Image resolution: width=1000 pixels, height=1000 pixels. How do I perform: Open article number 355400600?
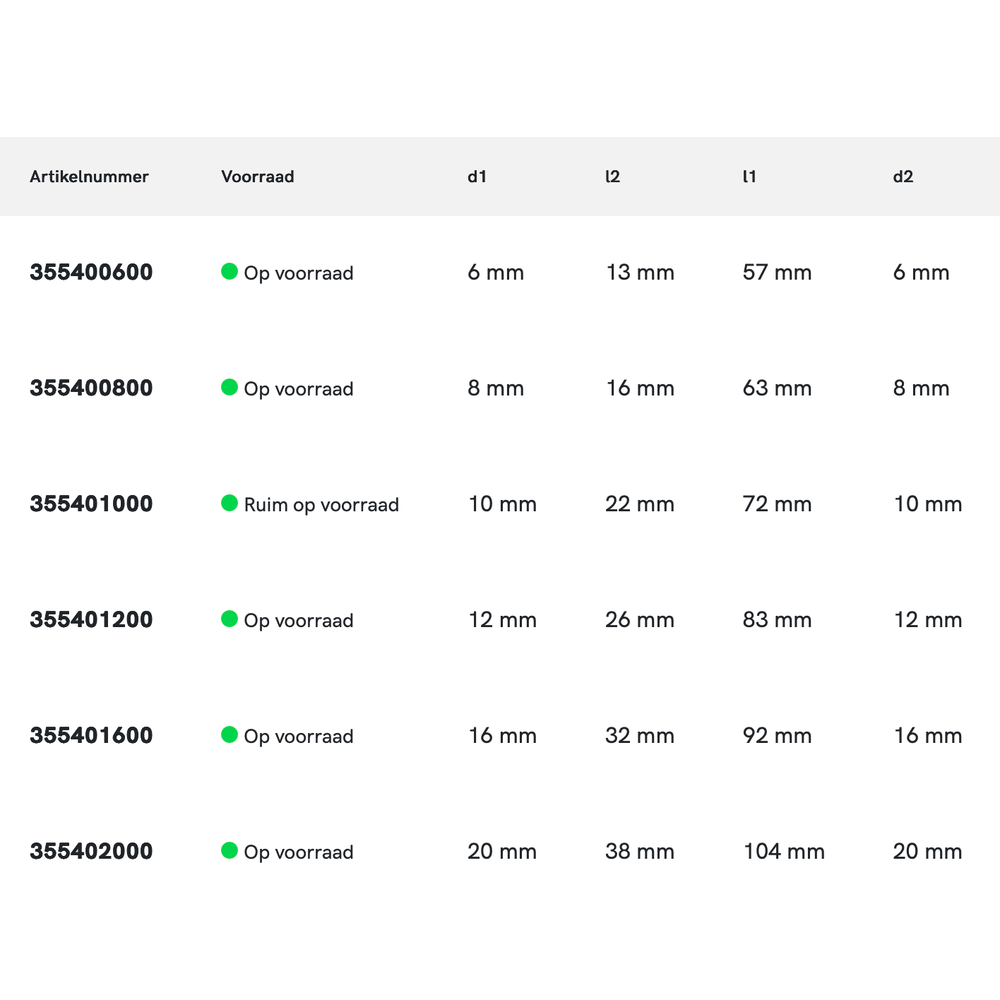[x=91, y=272]
